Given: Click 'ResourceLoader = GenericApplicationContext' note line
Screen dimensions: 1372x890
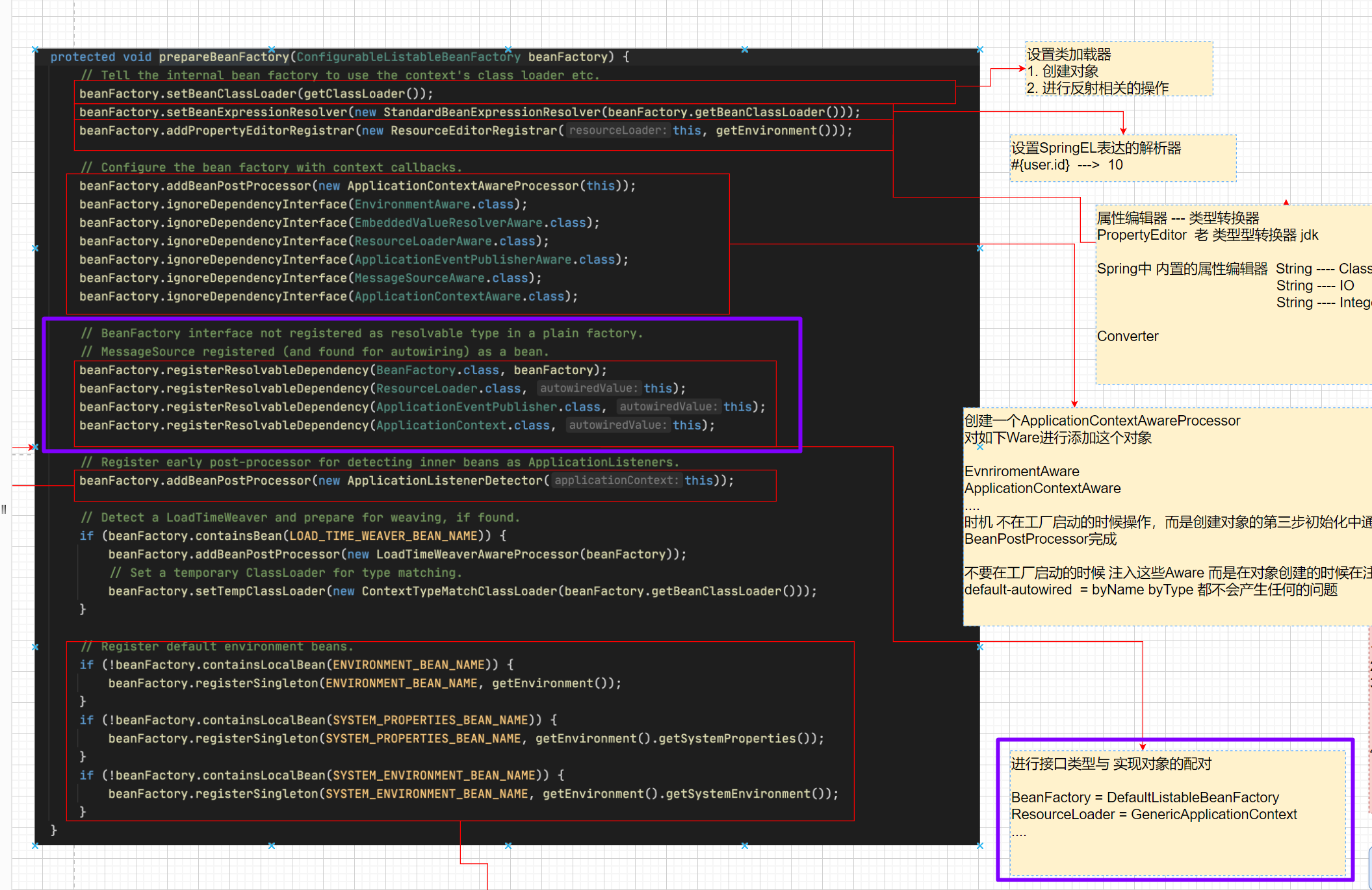Looking at the screenshot, I should [1154, 815].
